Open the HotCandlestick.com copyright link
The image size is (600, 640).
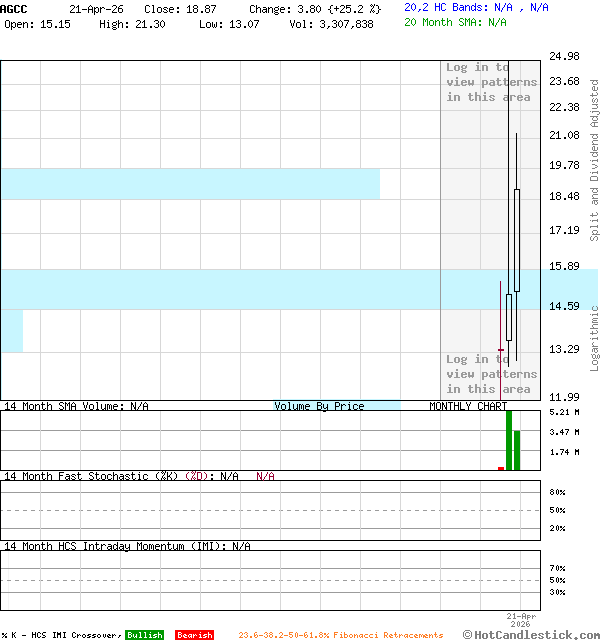tap(530, 634)
